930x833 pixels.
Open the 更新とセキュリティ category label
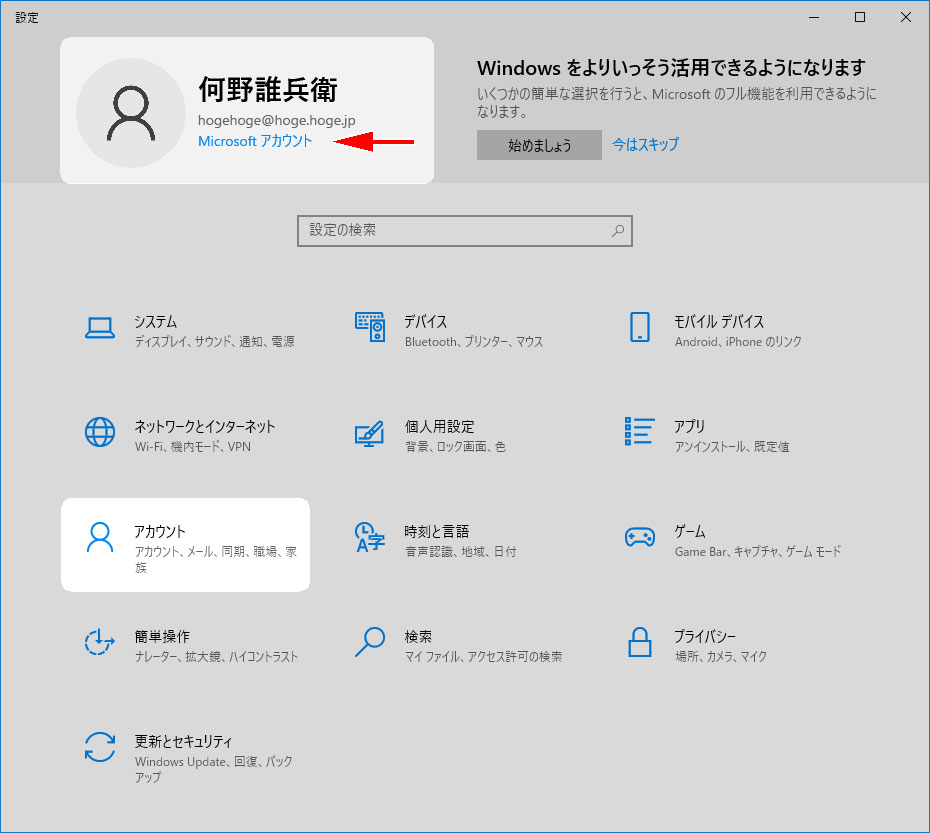point(183,742)
